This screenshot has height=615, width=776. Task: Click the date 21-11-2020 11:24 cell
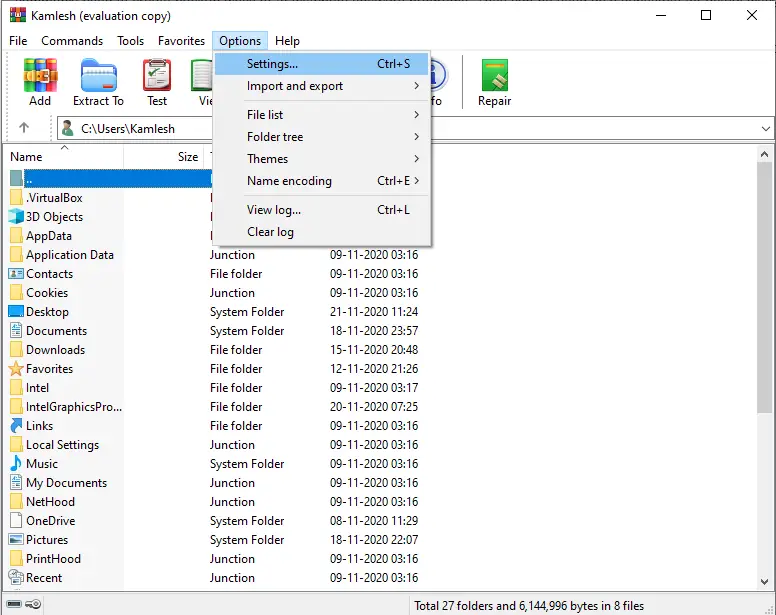(374, 311)
